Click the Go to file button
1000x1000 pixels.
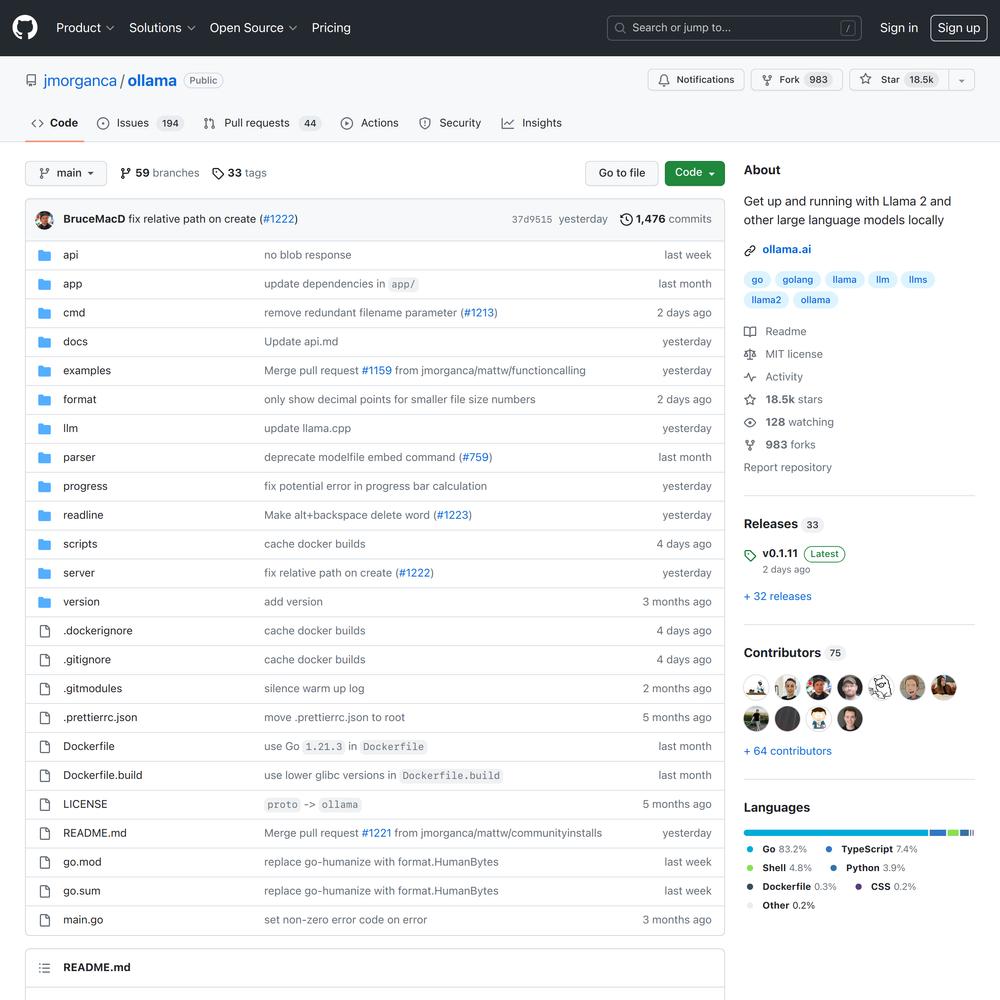click(621, 173)
